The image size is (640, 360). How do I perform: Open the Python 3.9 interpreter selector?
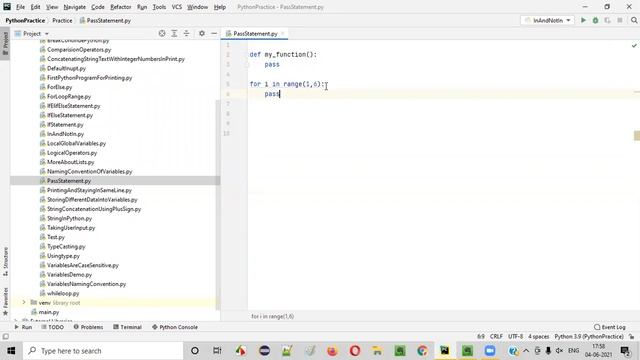589,337
